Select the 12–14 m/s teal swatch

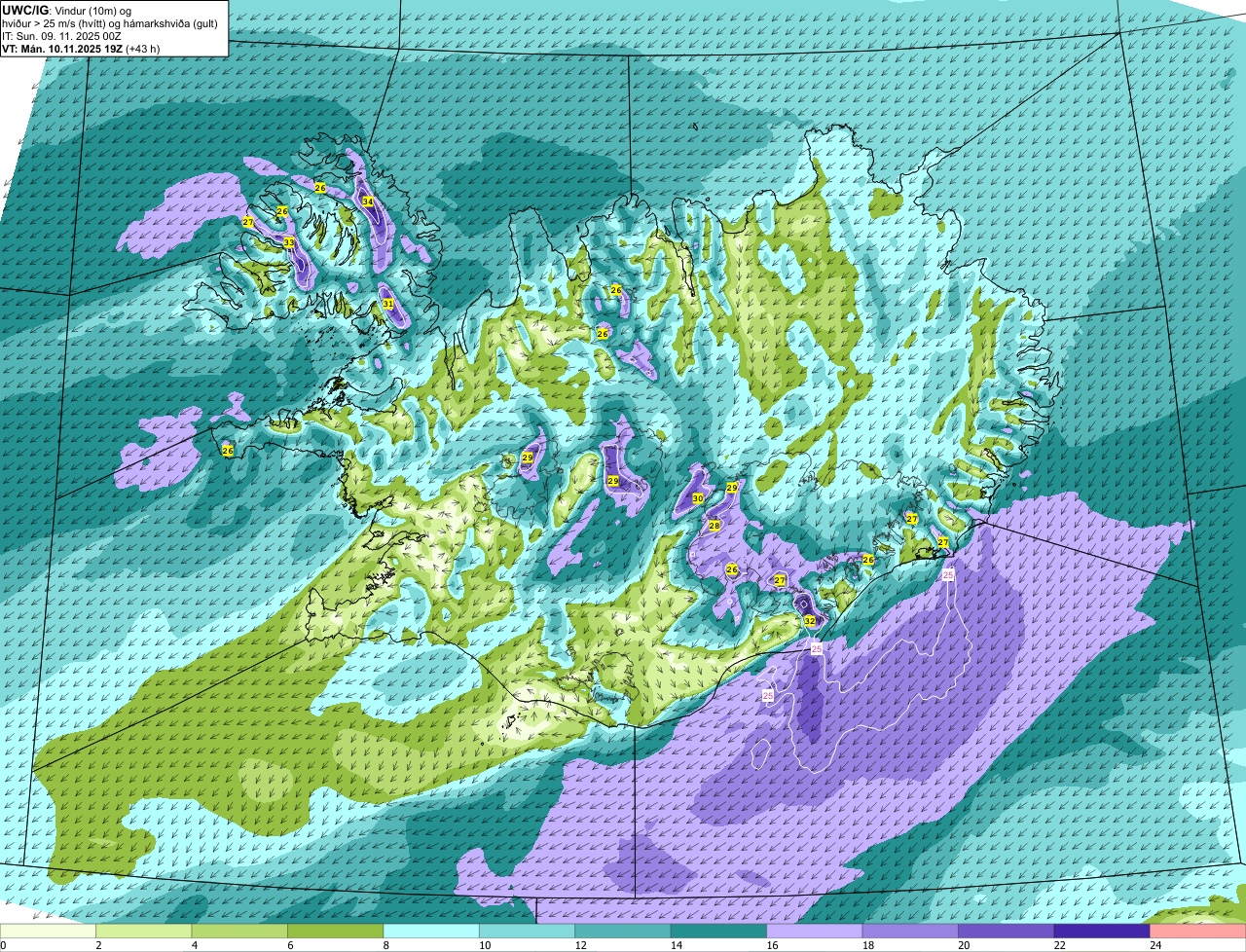coord(623,931)
